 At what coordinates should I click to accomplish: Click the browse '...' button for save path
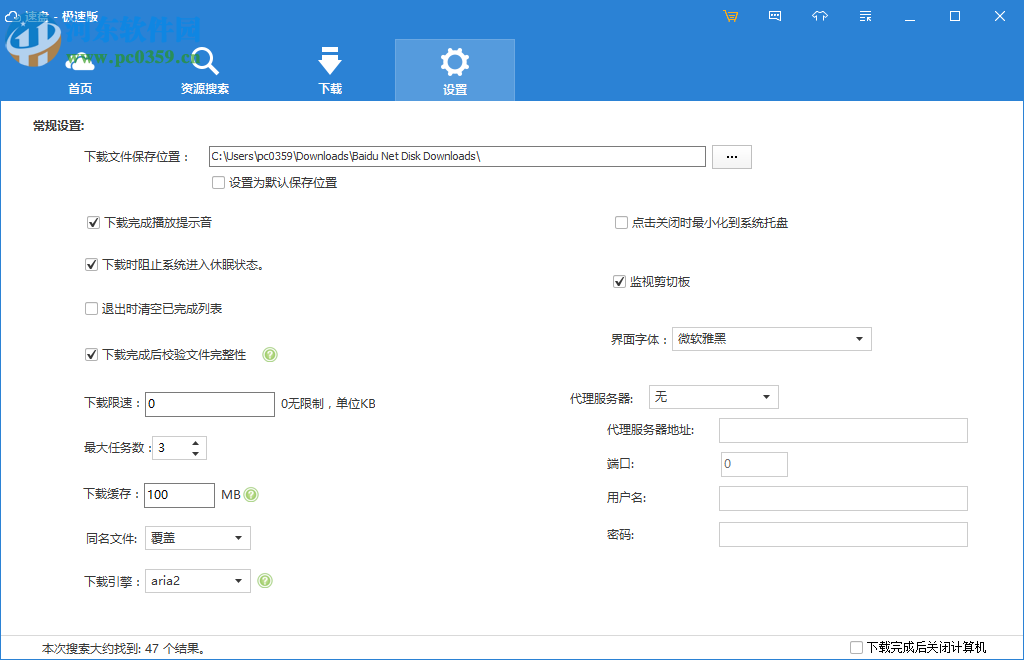tap(731, 157)
